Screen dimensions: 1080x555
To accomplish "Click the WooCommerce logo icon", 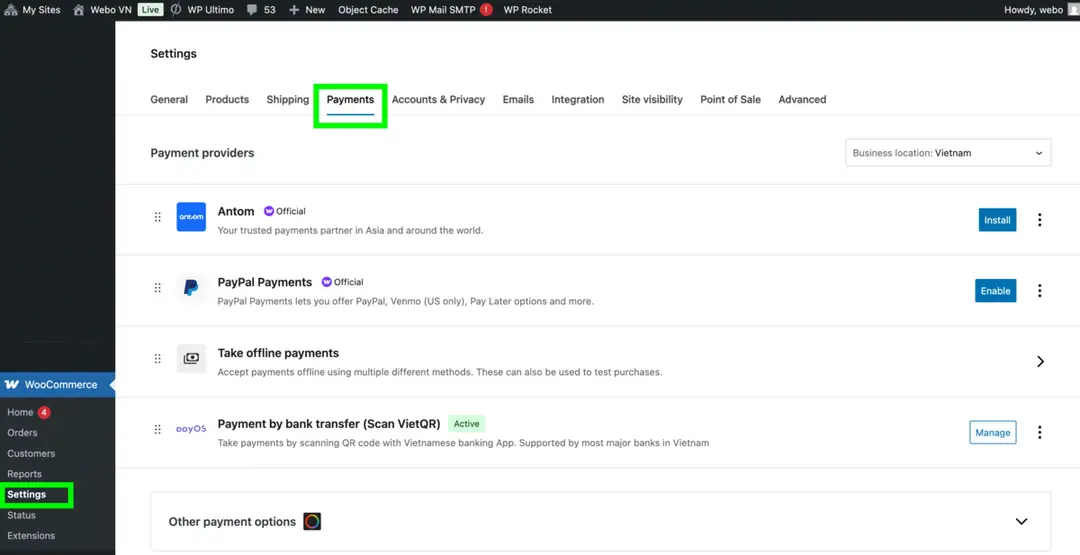I will pos(12,384).
